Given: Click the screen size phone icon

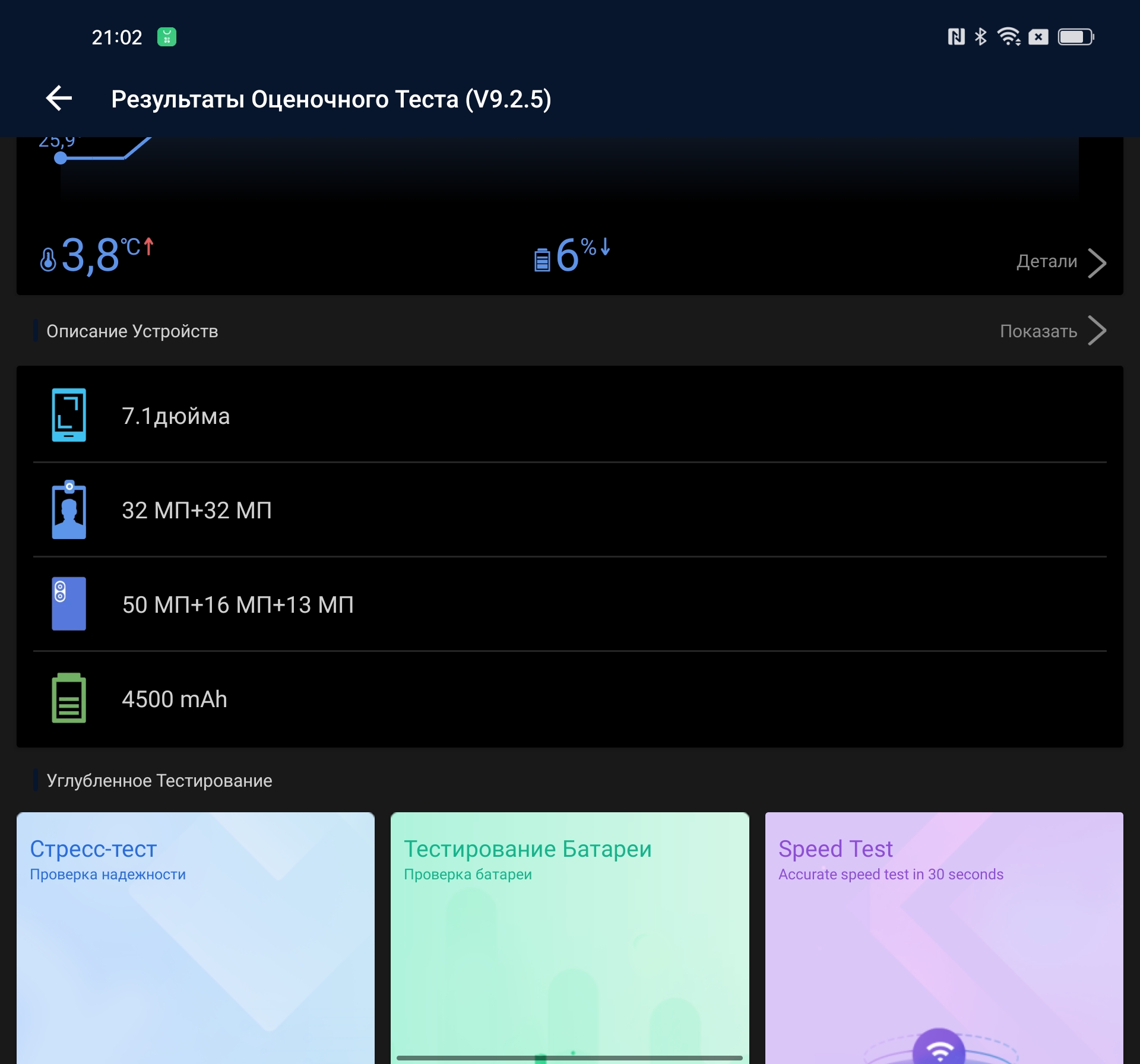Looking at the screenshot, I should tap(69, 415).
